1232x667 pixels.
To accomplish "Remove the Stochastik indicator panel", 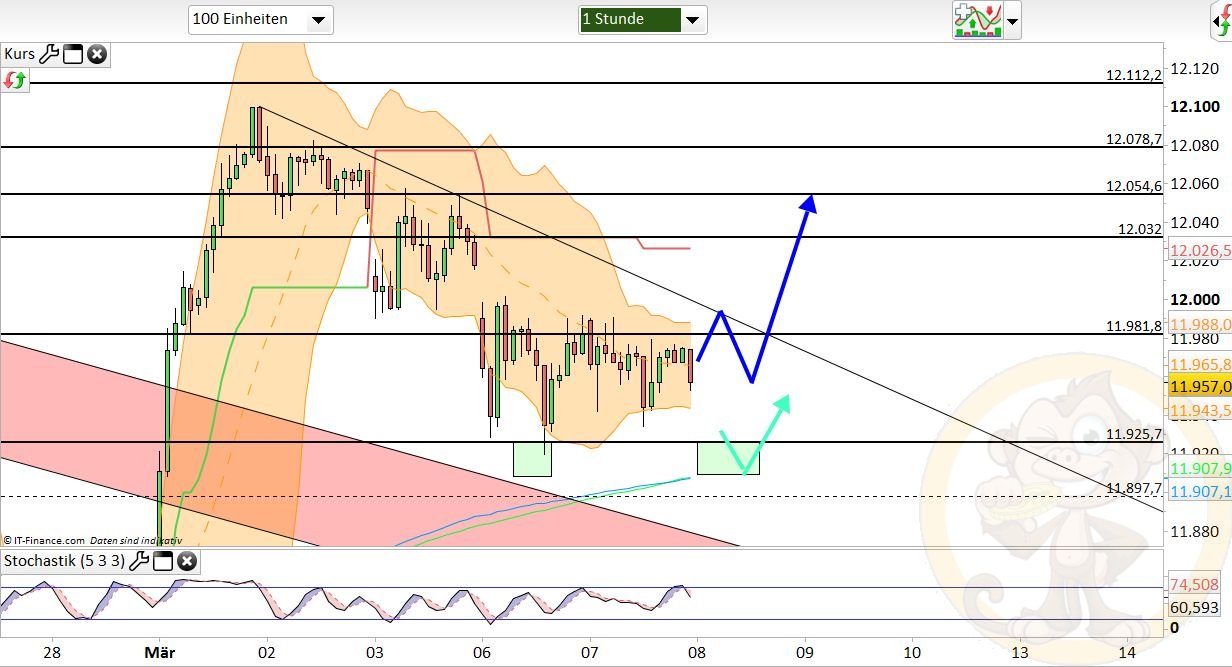I will coord(186,561).
